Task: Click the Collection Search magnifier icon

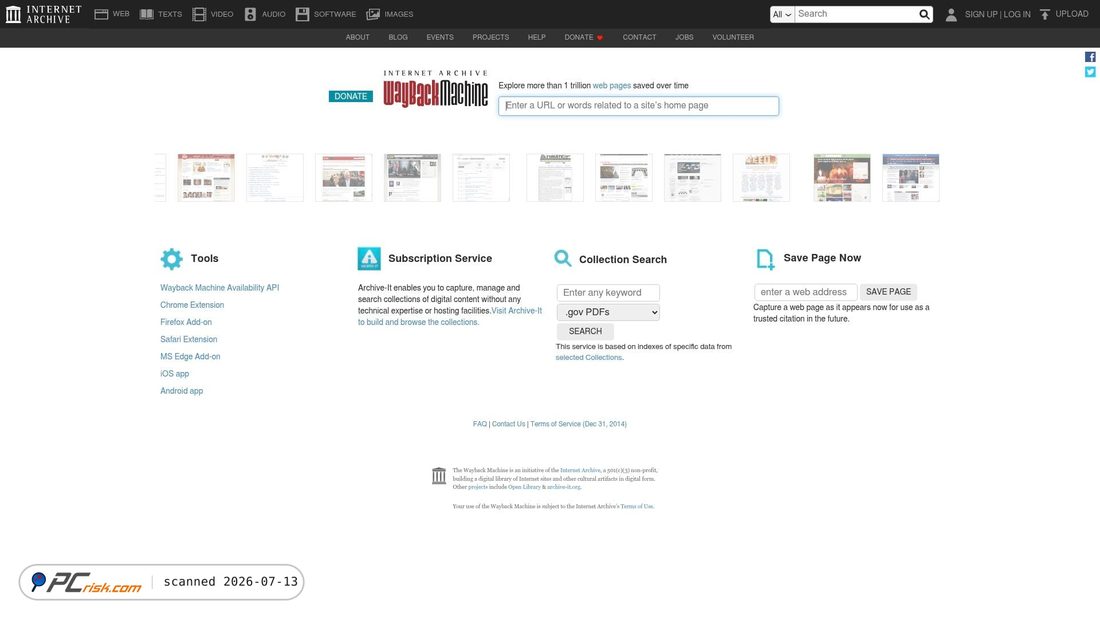Action: 563,258
